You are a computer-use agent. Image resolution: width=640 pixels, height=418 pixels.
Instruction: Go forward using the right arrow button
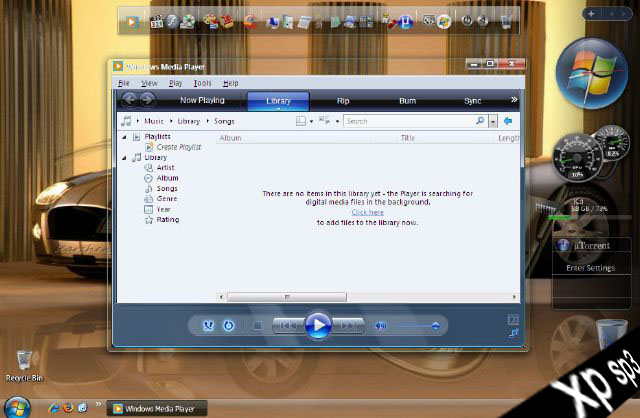click(x=147, y=100)
